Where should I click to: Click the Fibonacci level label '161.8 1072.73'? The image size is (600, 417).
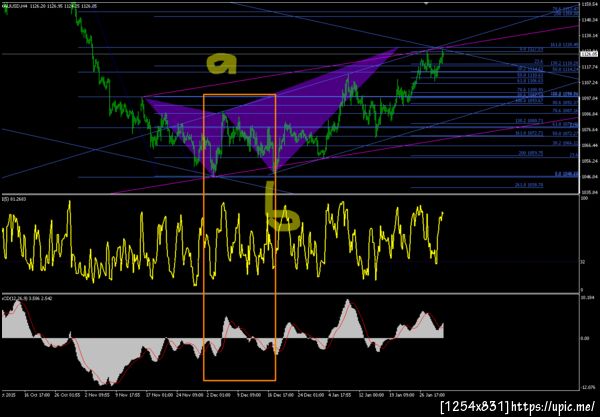[x=529, y=133]
